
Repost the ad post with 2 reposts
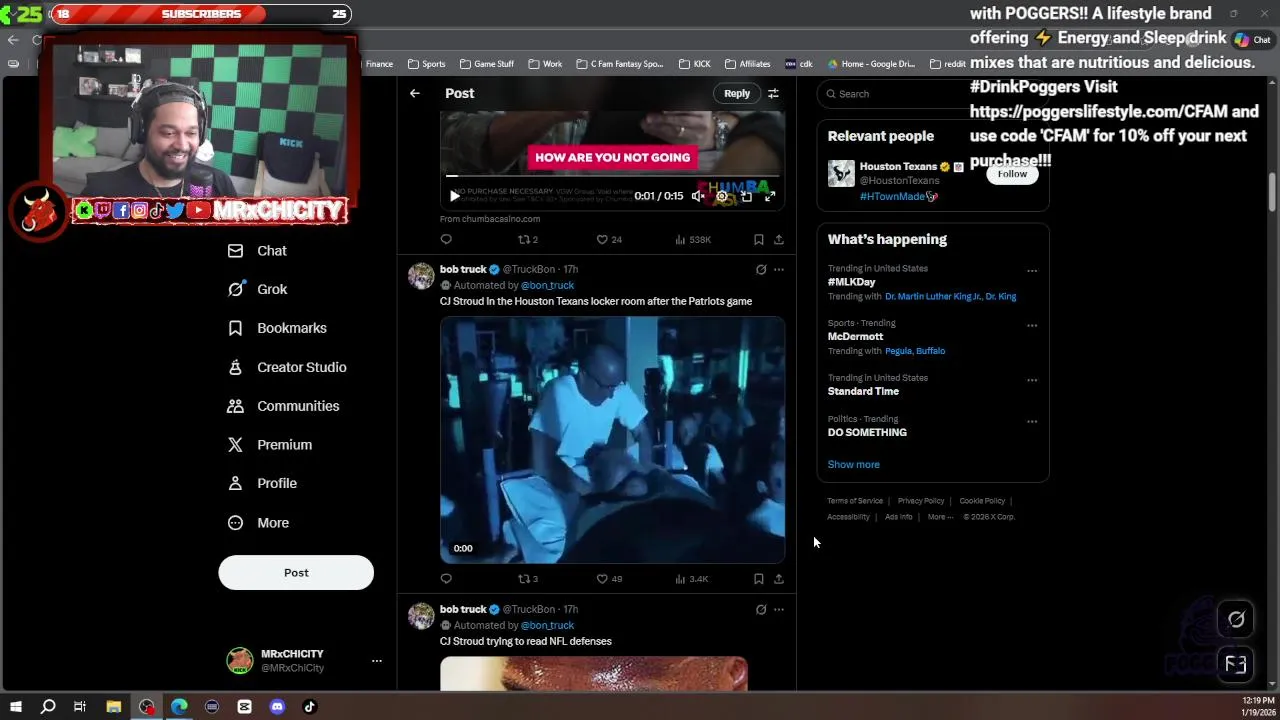527,239
